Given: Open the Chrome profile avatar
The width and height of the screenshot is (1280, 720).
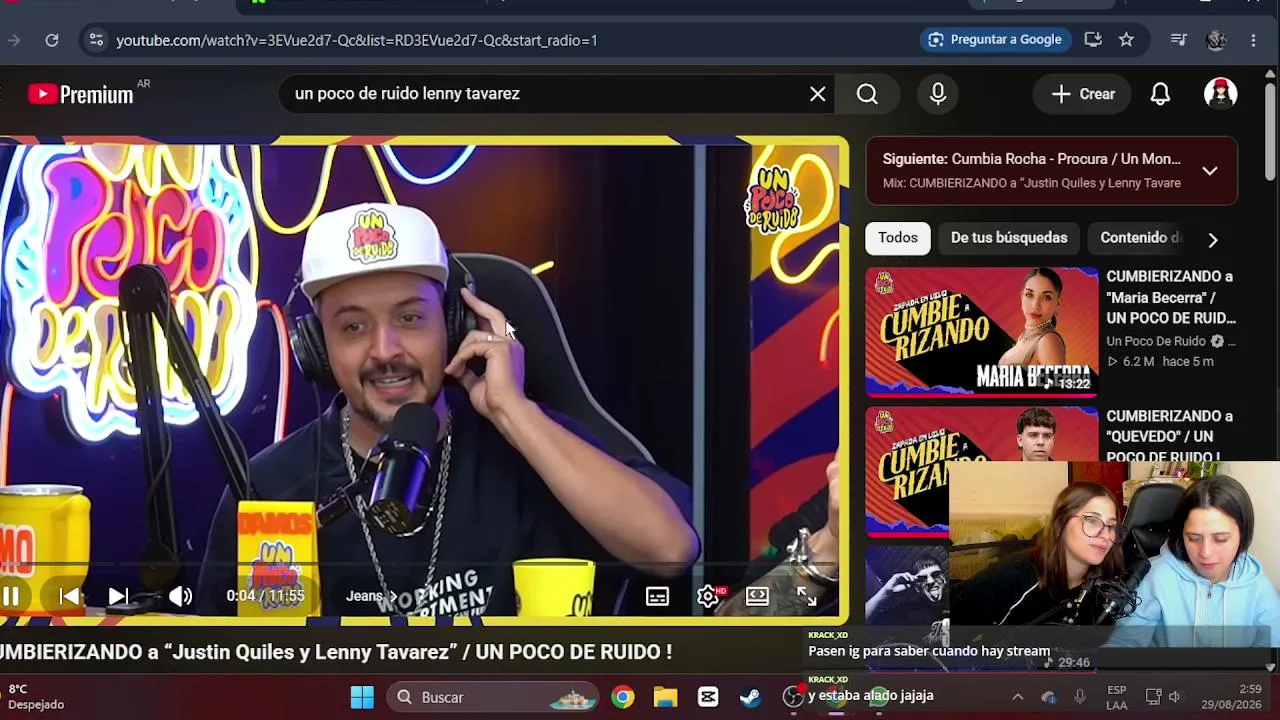Looking at the screenshot, I should (x=1216, y=40).
